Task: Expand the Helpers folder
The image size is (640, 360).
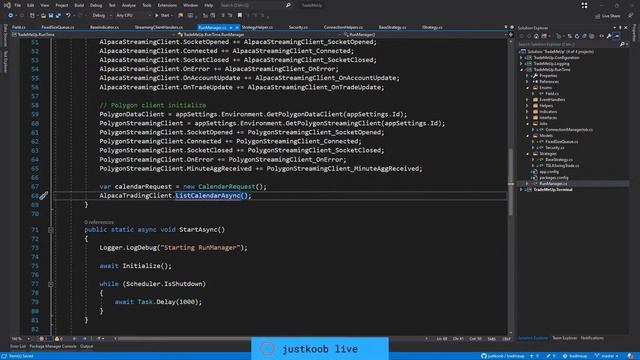Action: pyautogui.click(x=527, y=106)
